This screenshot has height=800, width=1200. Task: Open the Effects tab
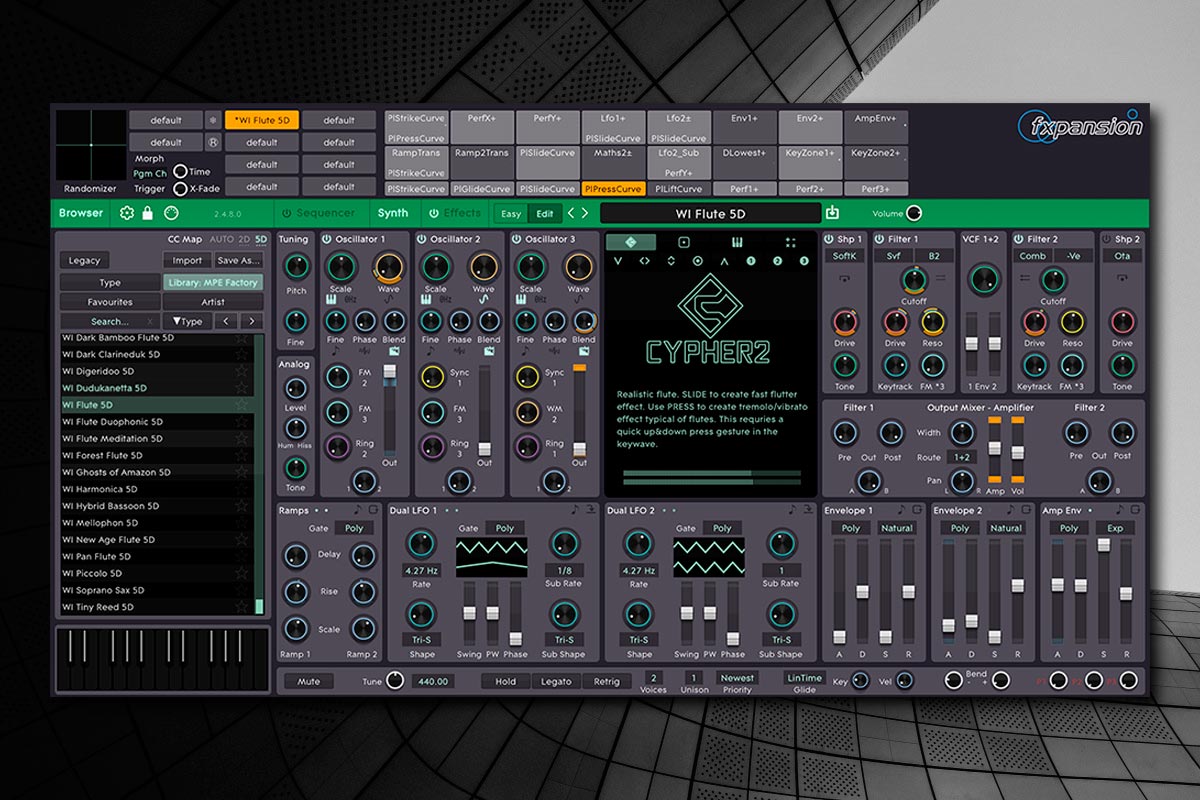(x=463, y=213)
